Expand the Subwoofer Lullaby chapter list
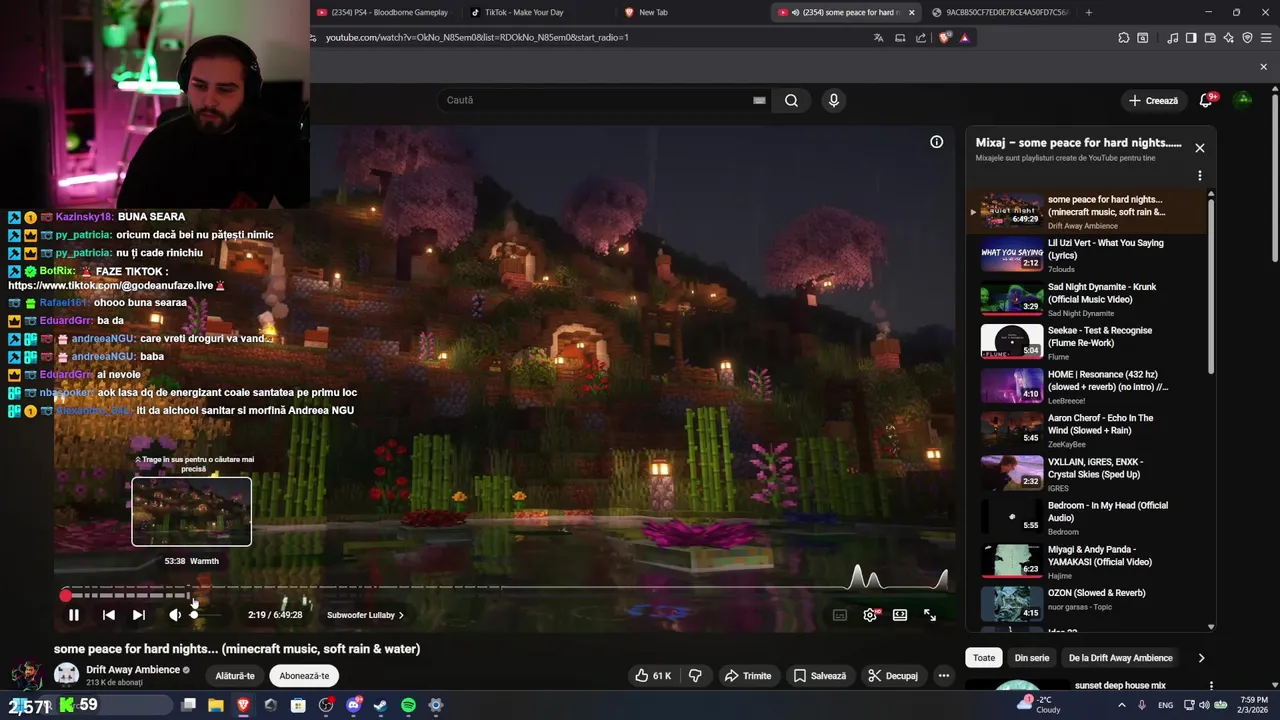This screenshot has width=1280, height=720. pos(365,615)
